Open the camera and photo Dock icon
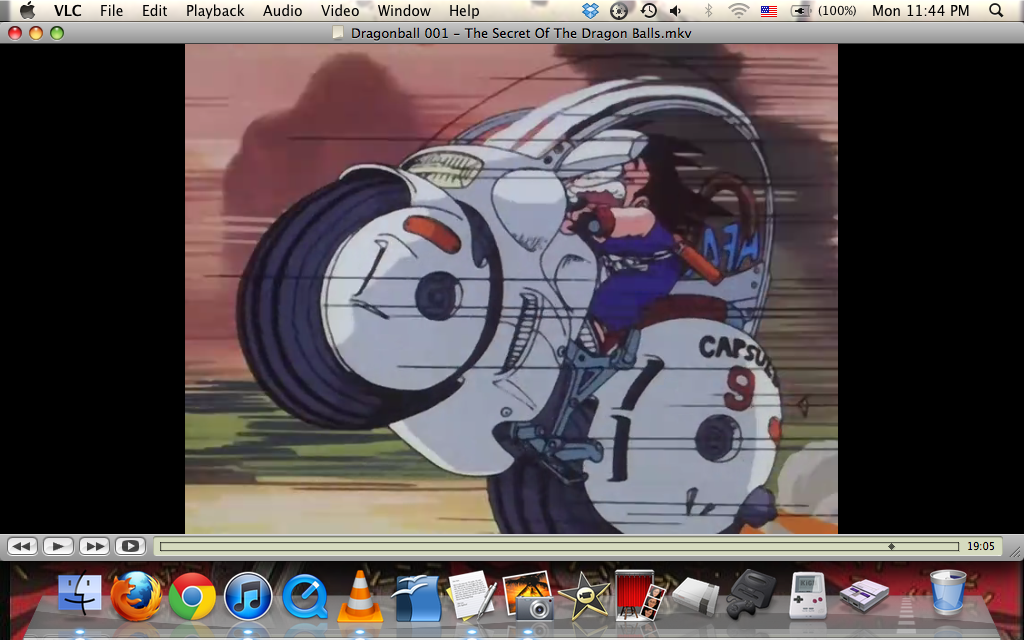This screenshot has height=640, width=1024. pos(528,595)
